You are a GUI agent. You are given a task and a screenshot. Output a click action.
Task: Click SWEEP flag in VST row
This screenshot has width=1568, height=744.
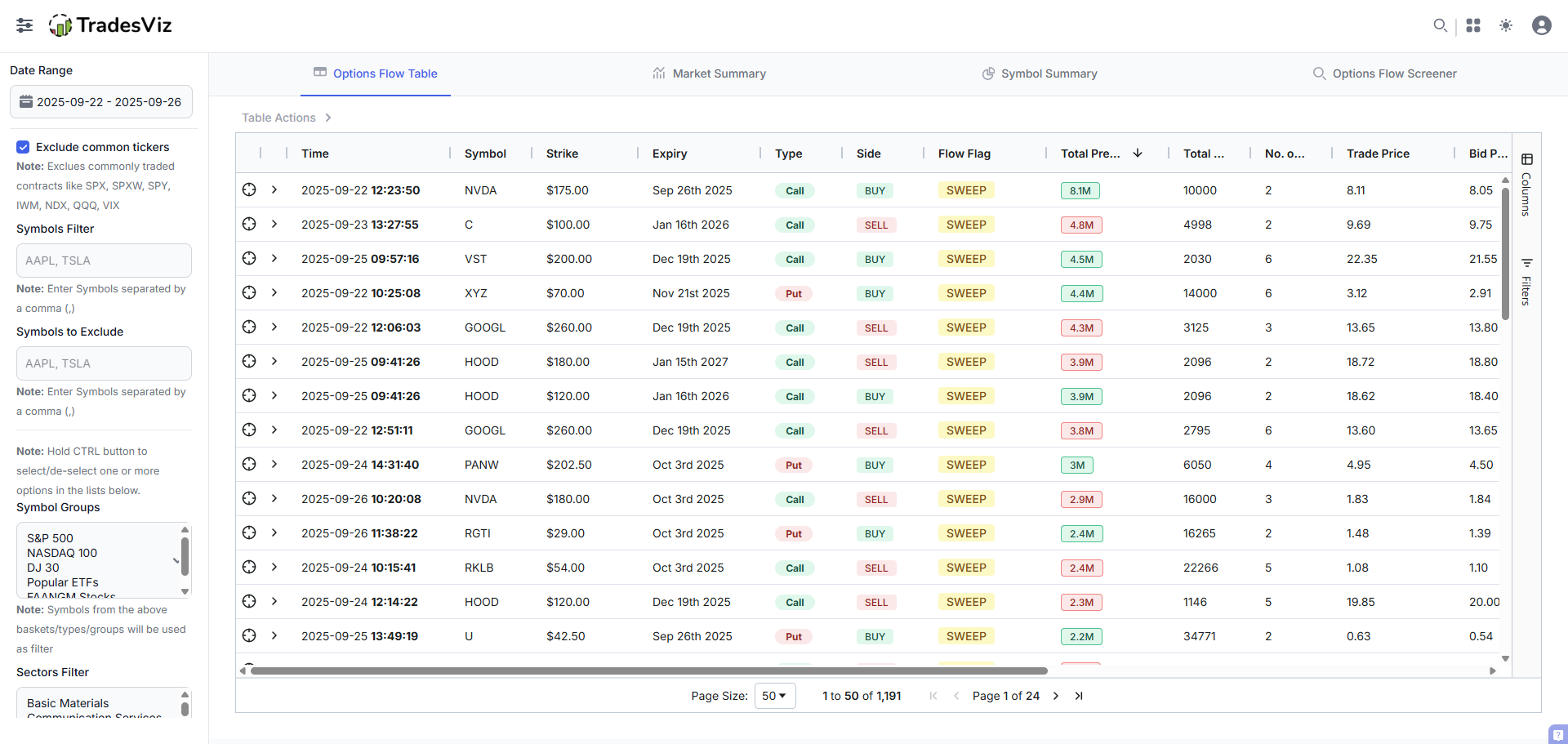click(x=966, y=259)
